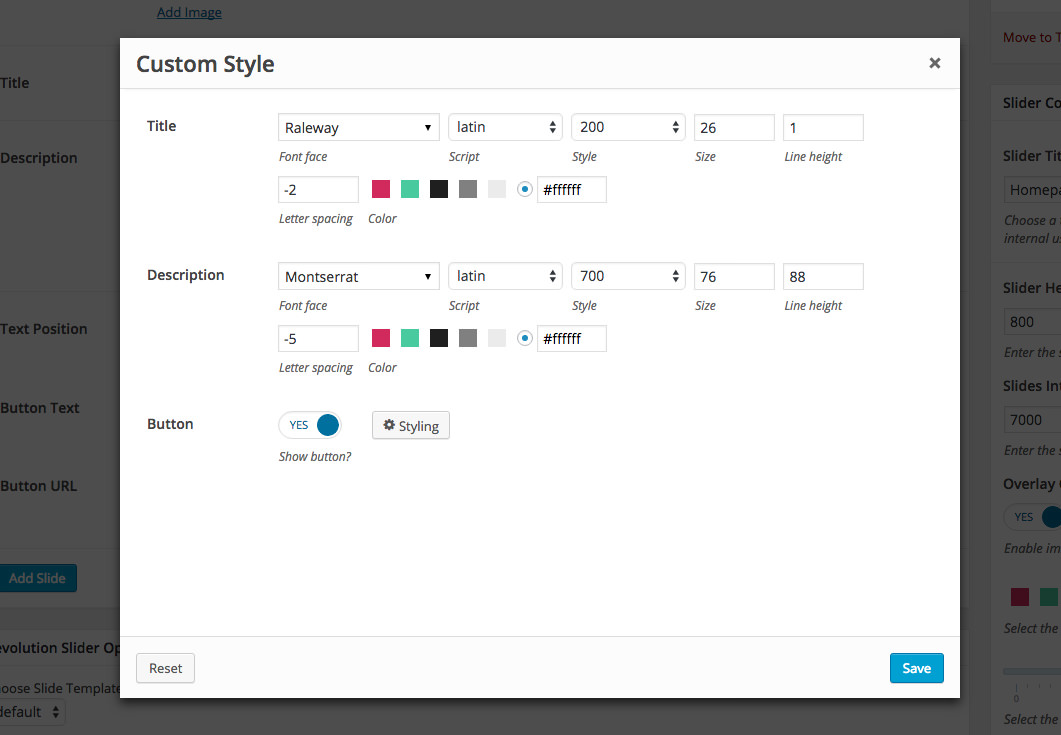Open the Description script dropdown
The width and height of the screenshot is (1061, 735).
tap(505, 276)
